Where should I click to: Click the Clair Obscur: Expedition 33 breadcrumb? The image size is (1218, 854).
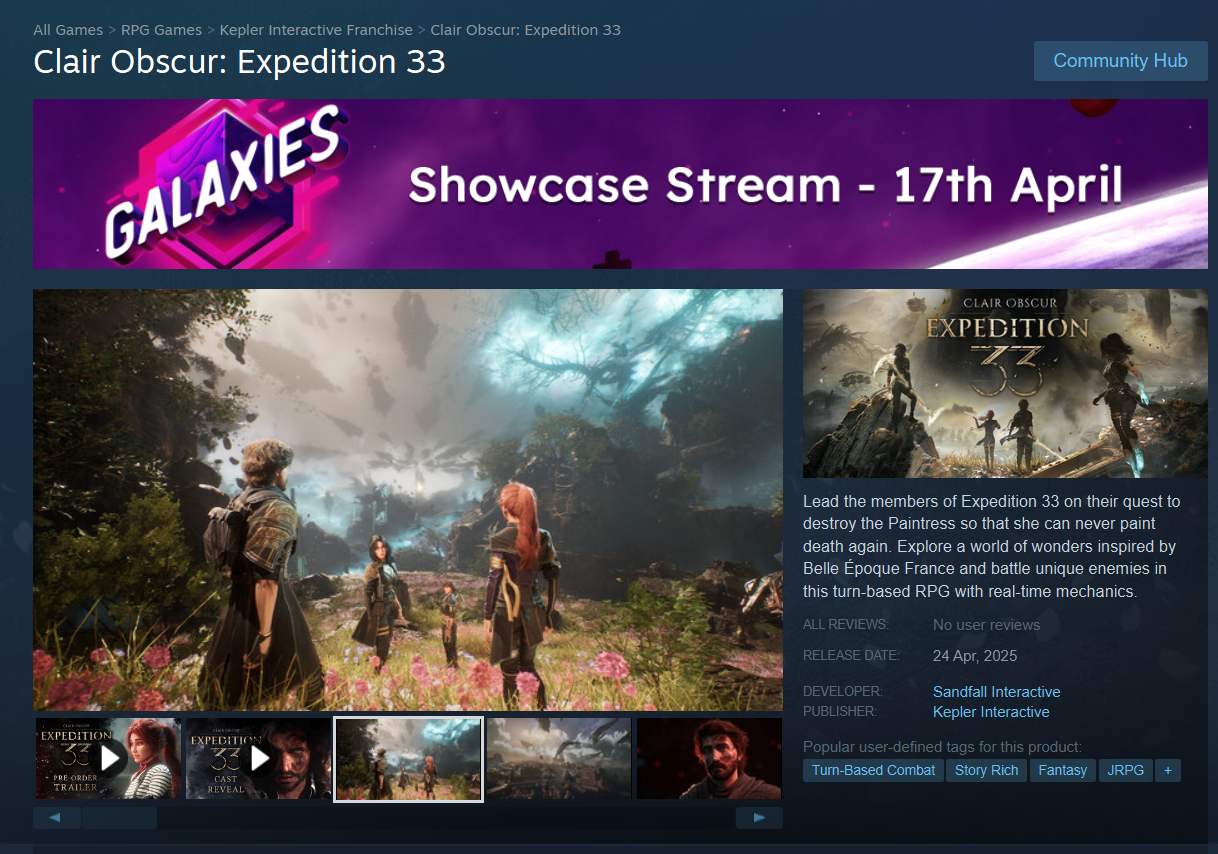tap(525, 30)
